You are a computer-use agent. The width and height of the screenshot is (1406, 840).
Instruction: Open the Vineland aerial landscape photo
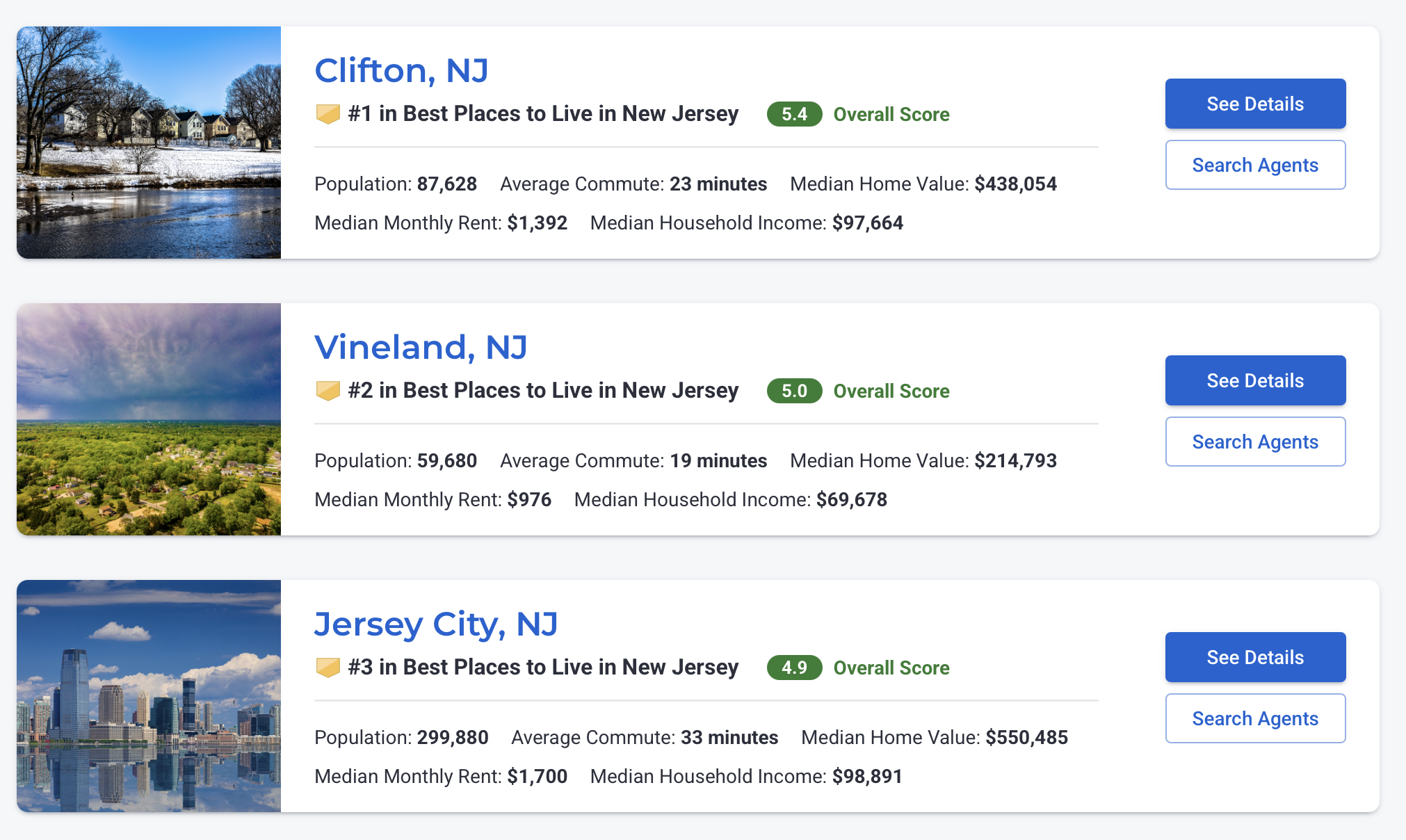149,419
